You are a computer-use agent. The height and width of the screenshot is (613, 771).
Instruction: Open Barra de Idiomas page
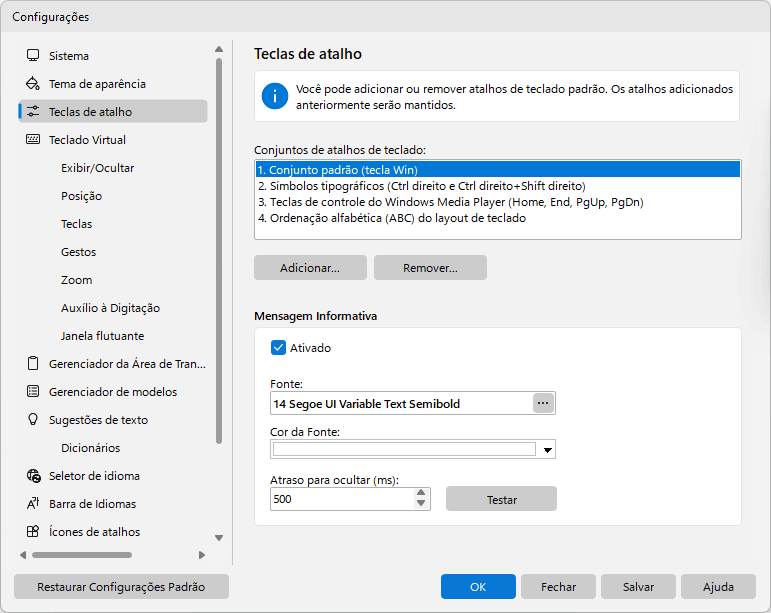click(92, 504)
